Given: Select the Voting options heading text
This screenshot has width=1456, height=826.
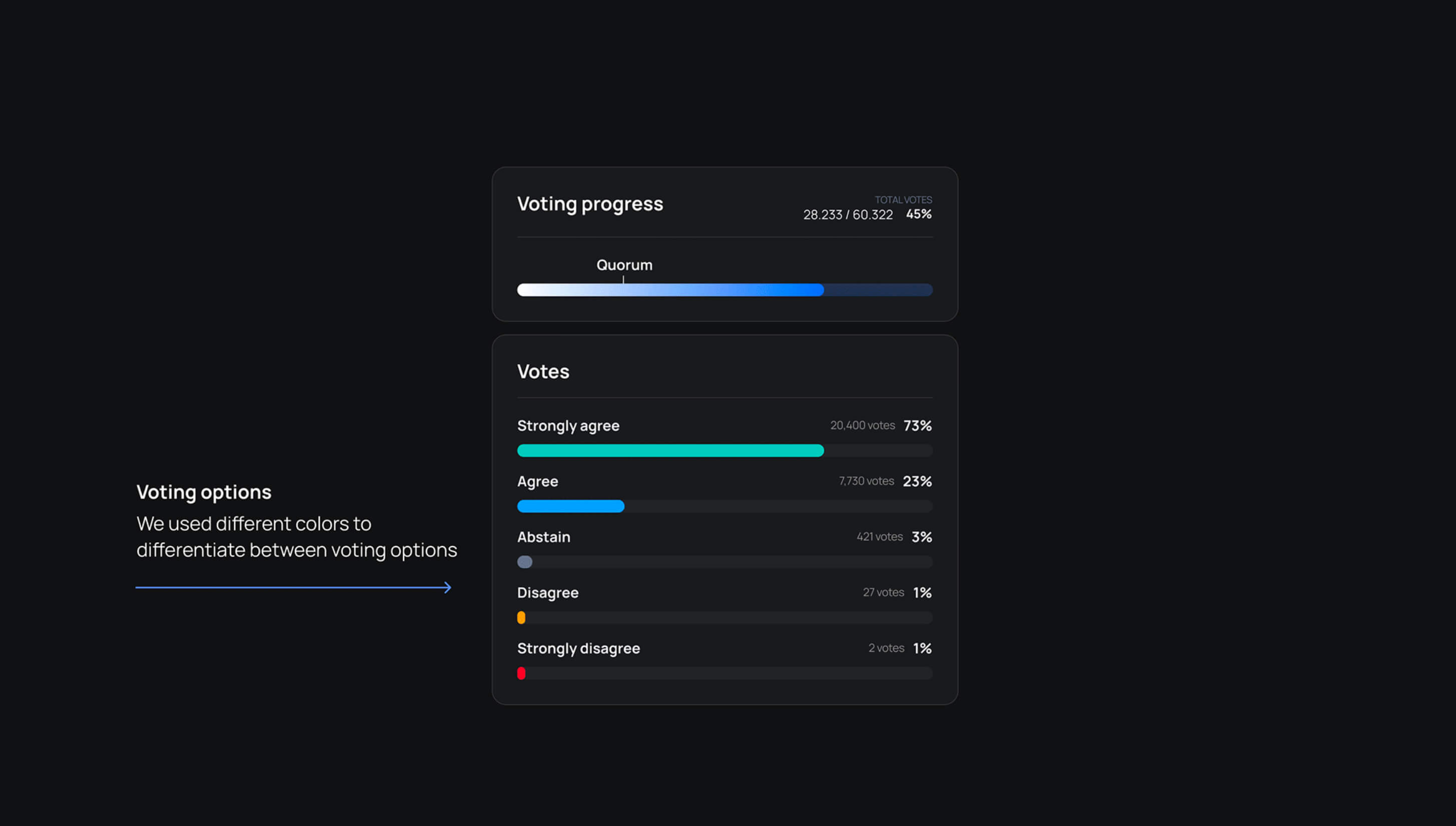Looking at the screenshot, I should click(204, 491).
